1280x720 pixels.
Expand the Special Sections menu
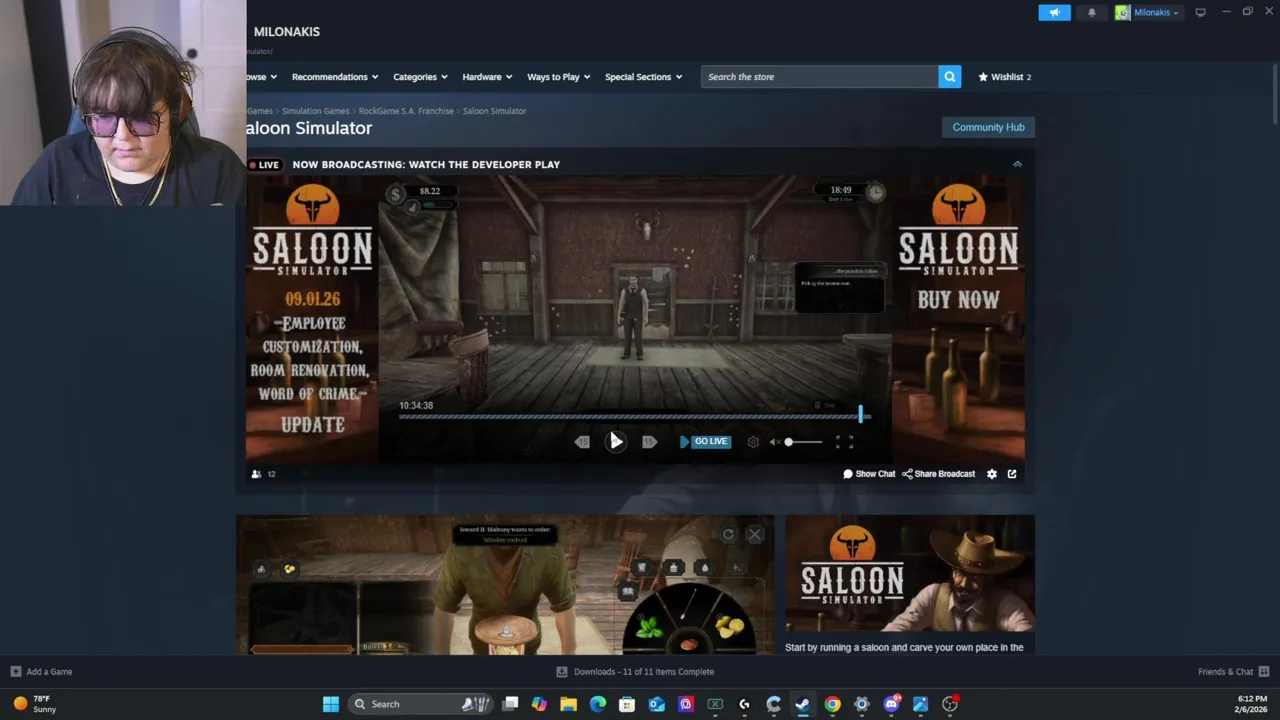[643, 77]
